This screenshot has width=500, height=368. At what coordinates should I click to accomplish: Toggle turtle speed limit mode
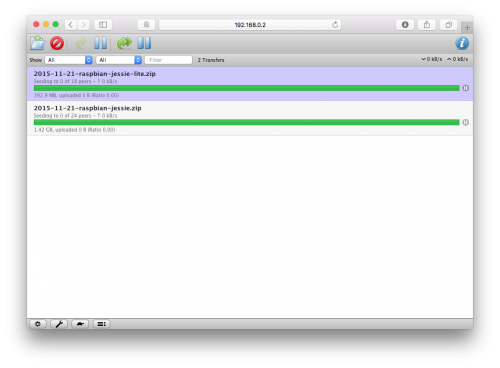coord(80,324)
